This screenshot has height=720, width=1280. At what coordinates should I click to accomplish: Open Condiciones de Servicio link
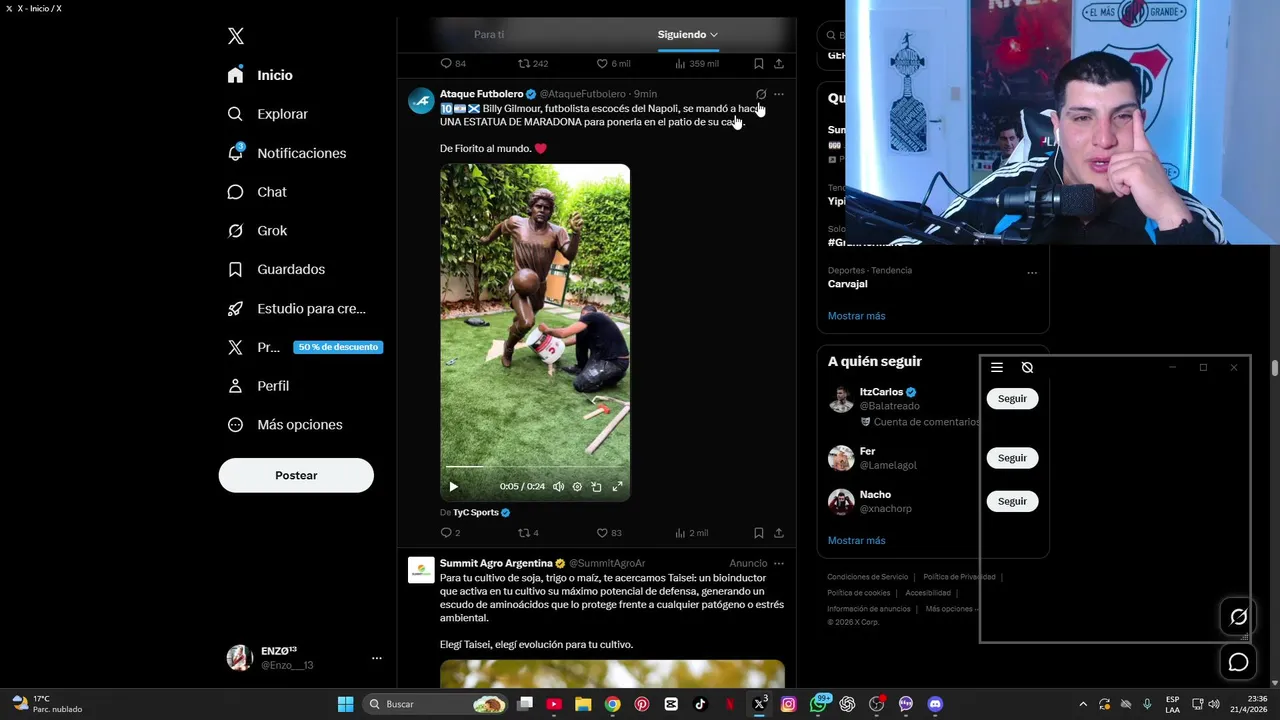867,577
